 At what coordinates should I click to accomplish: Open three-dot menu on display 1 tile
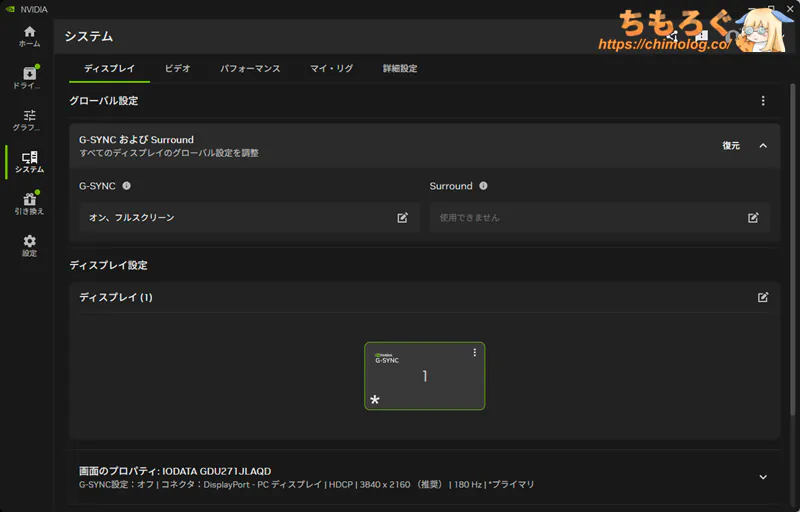475,353
